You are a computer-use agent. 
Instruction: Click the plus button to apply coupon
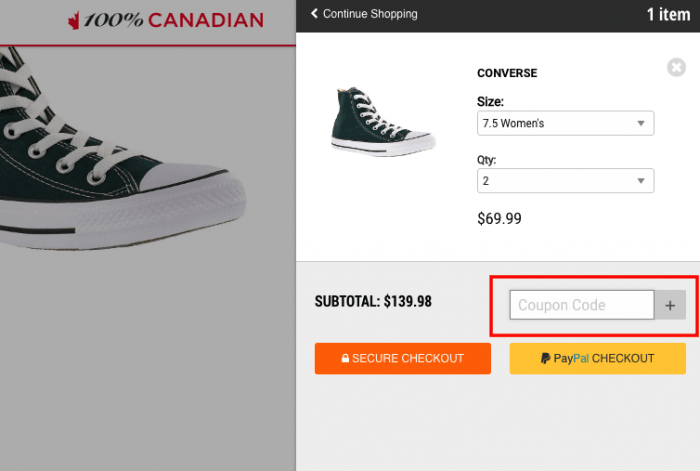[670, 306]
